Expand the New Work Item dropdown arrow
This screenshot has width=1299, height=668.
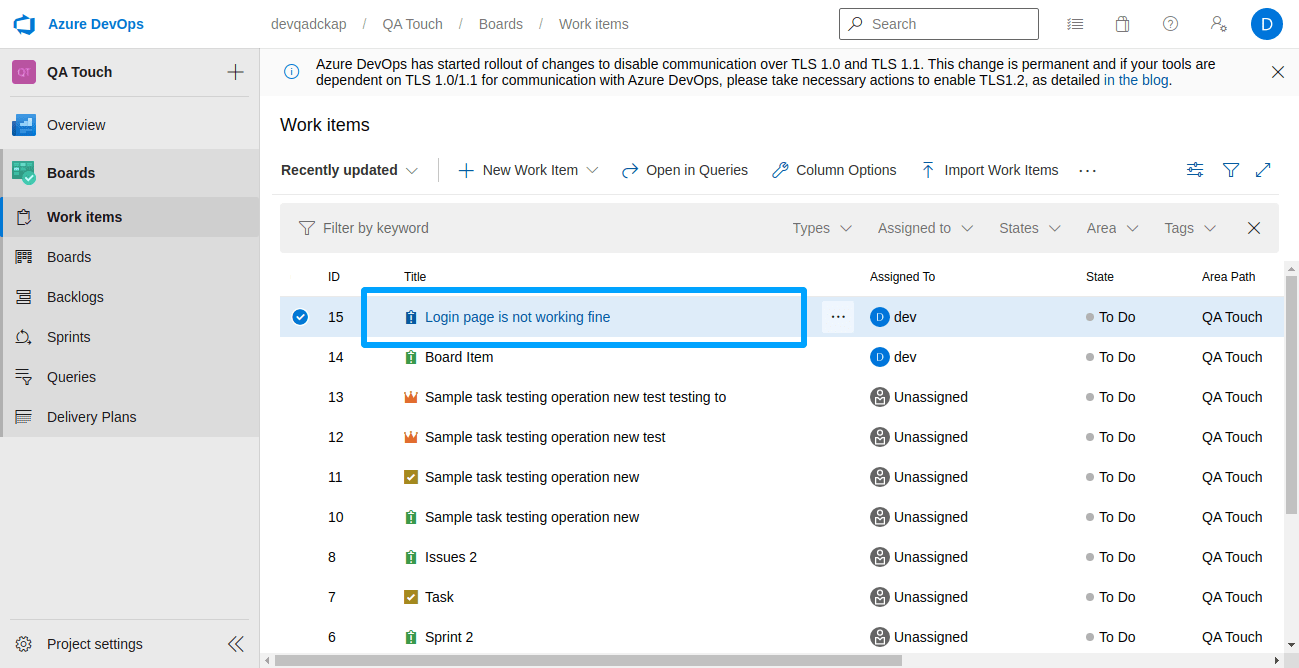click(594, 170)
